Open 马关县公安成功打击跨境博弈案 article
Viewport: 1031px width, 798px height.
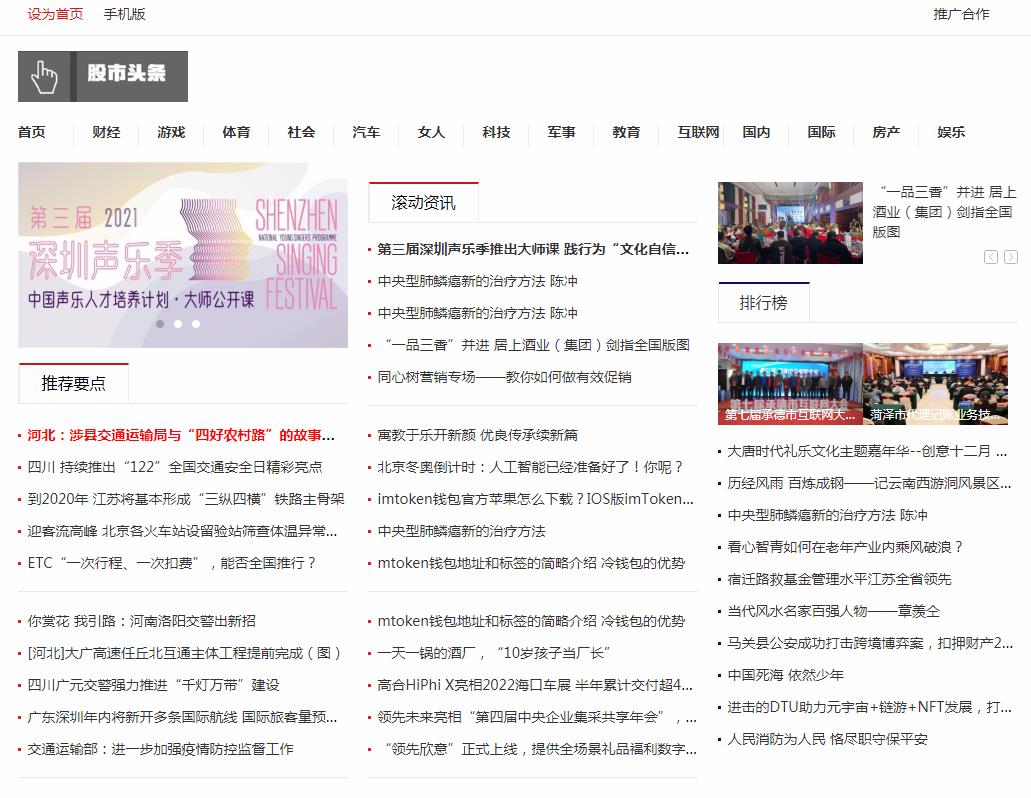tap(870, 643)
